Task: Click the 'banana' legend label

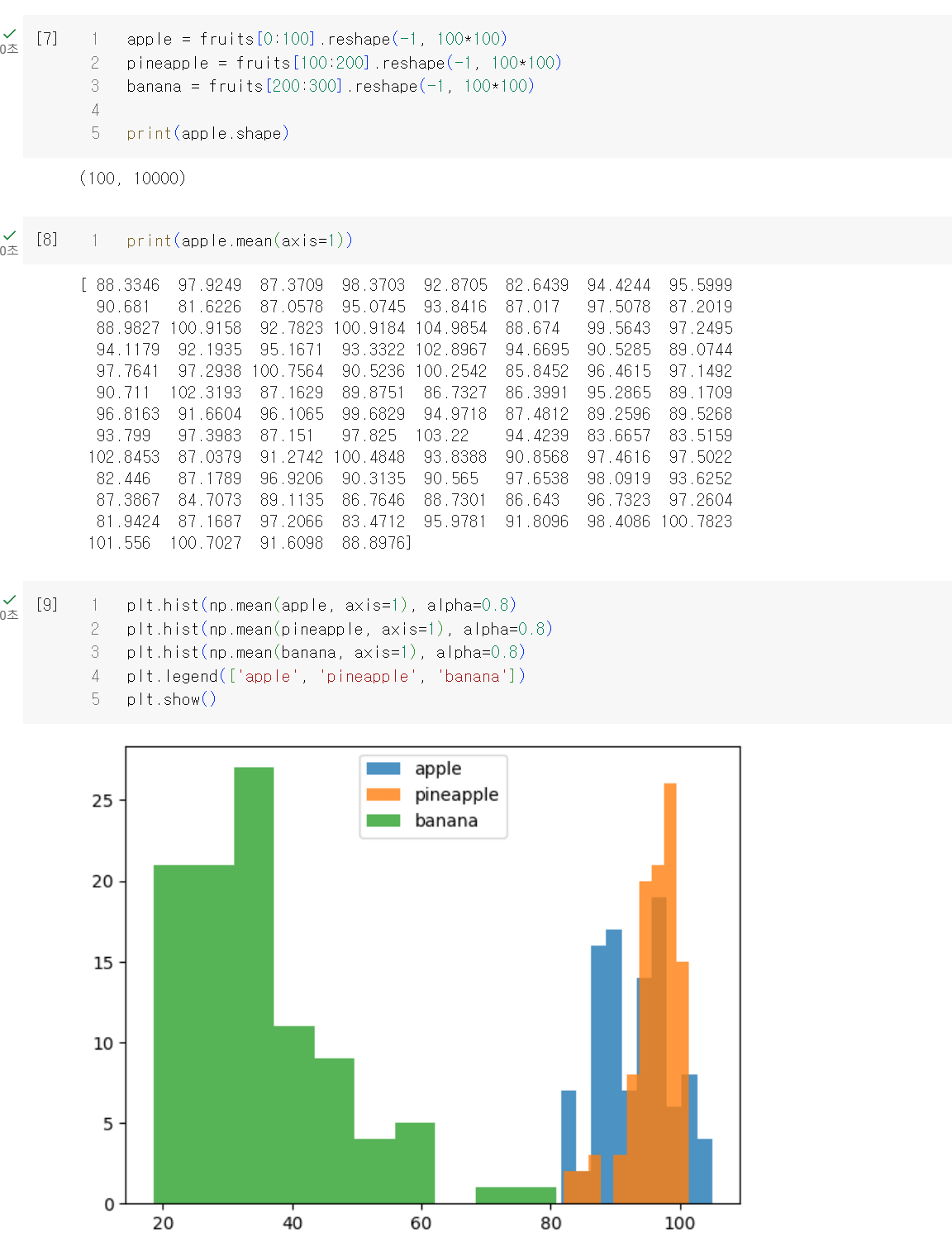Action: coord(446,821)
